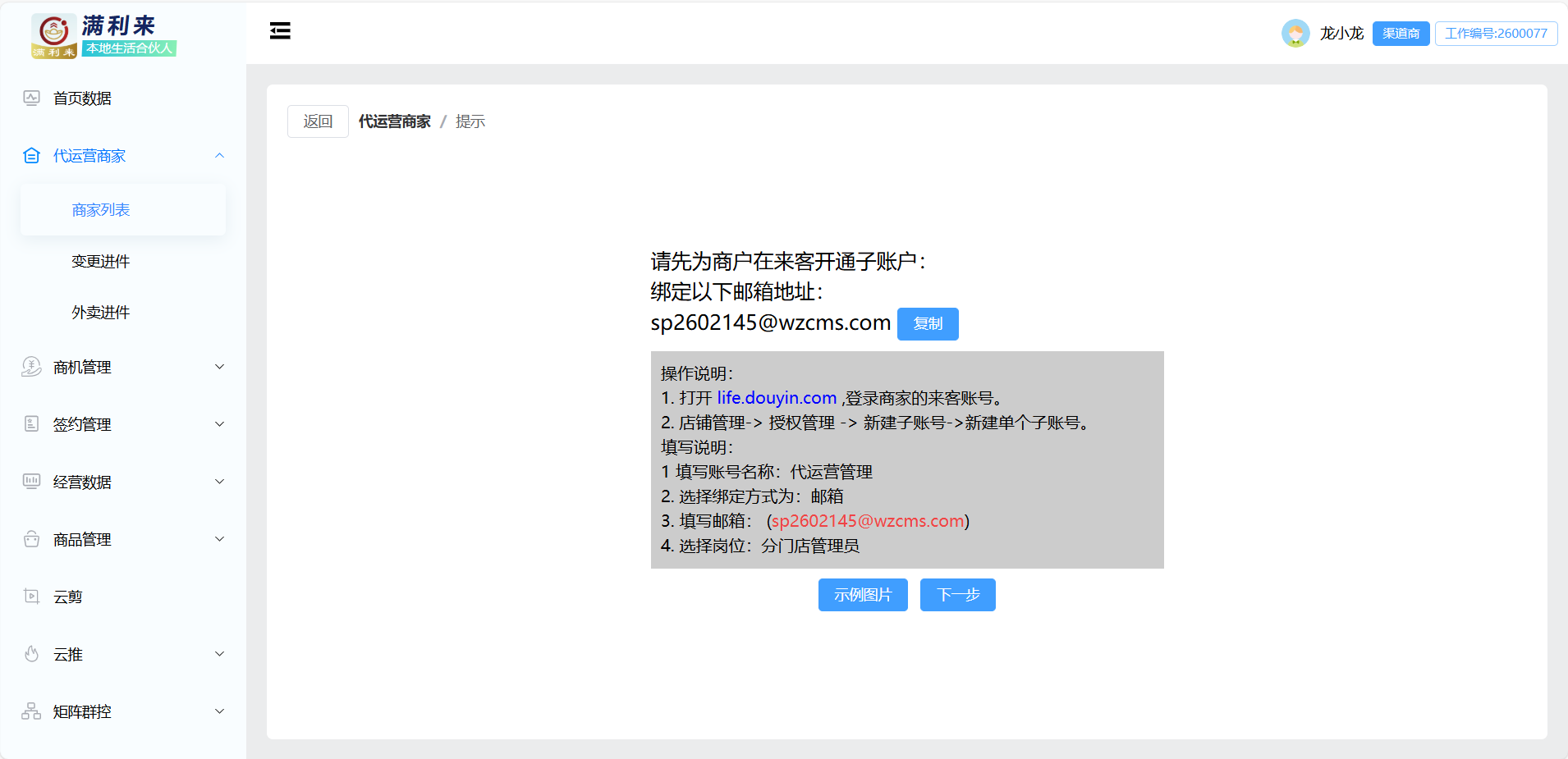Open the 代运营商家 menu label
This screenshot has height=759, width=1568.
coord(89,156)
